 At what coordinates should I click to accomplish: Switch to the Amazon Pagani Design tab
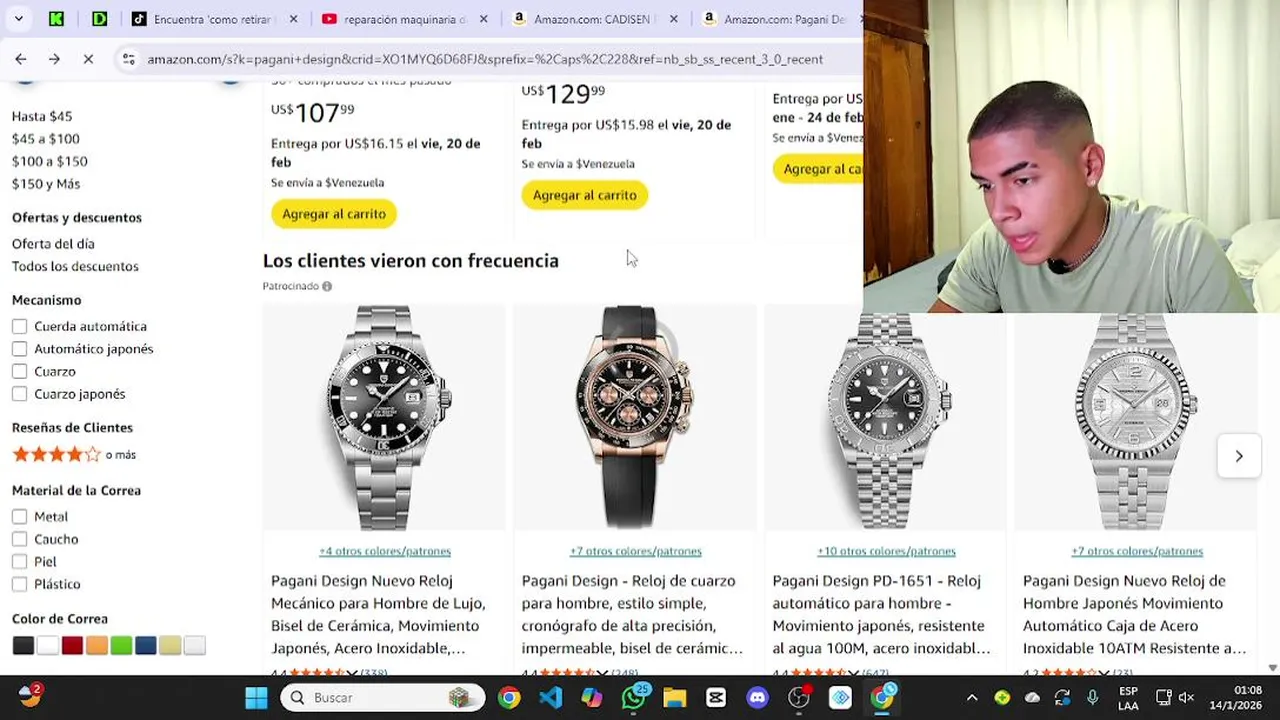click(777, 19)
